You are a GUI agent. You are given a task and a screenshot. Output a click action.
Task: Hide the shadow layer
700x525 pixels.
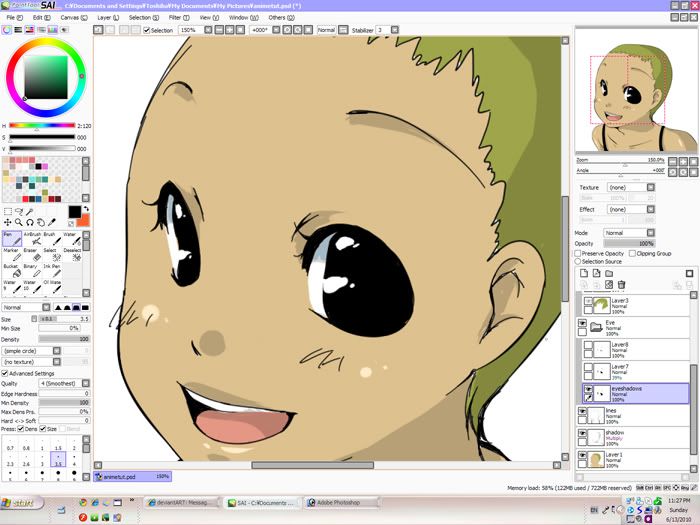tap(583, 433)
